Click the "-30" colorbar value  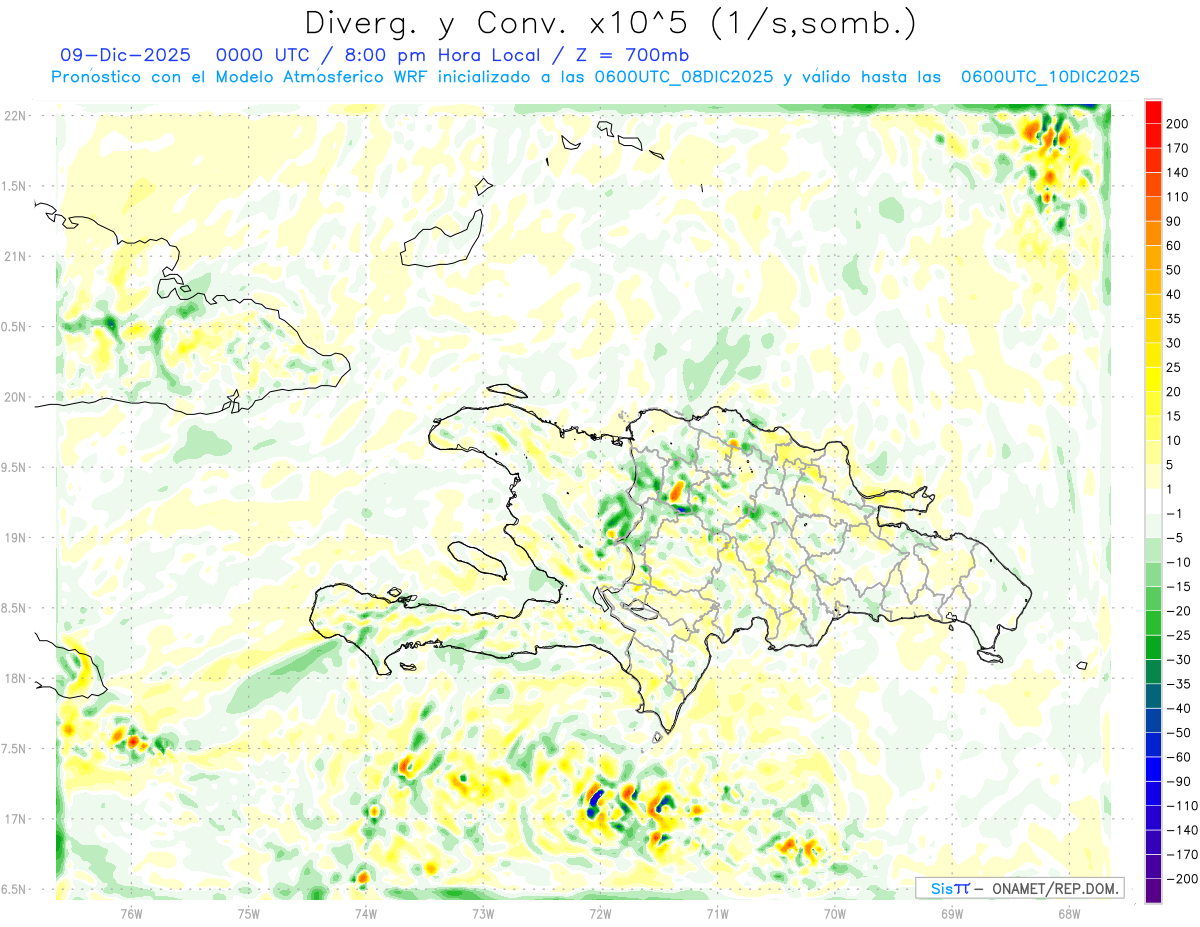point(1179,660)
